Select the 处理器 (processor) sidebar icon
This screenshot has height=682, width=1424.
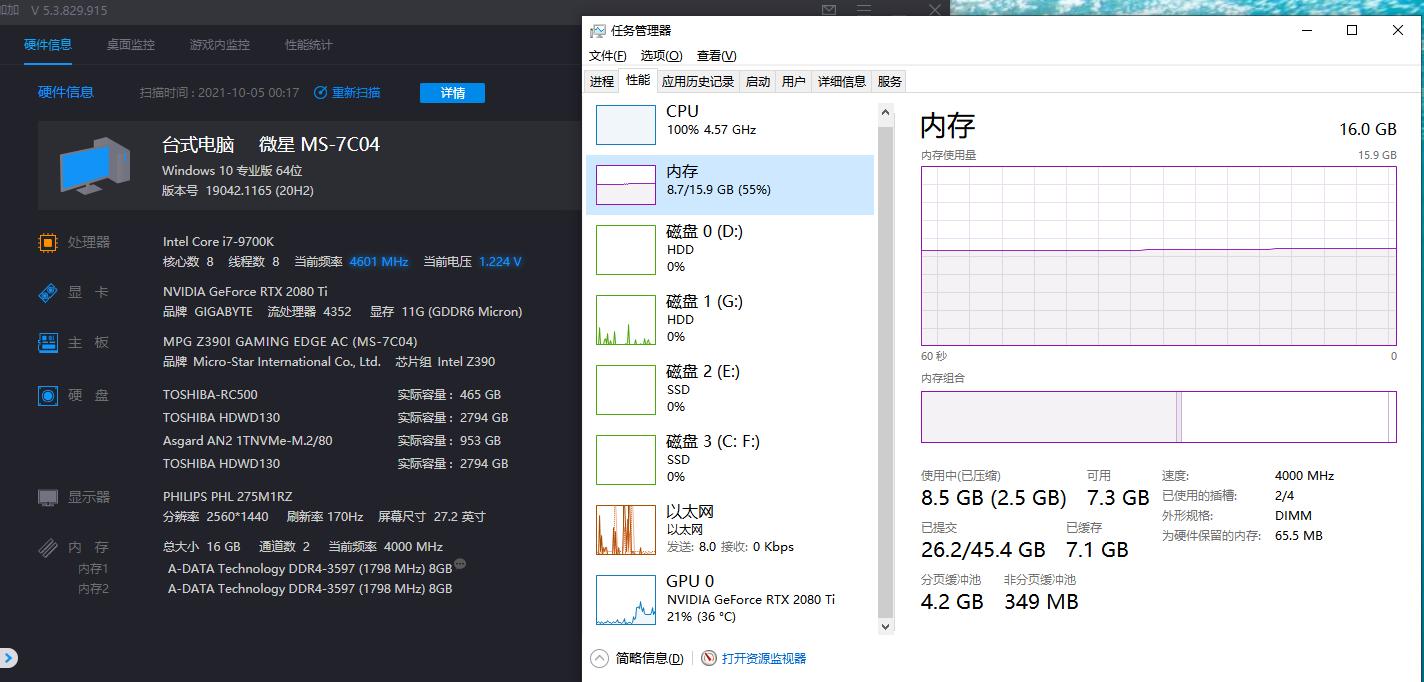47,242
